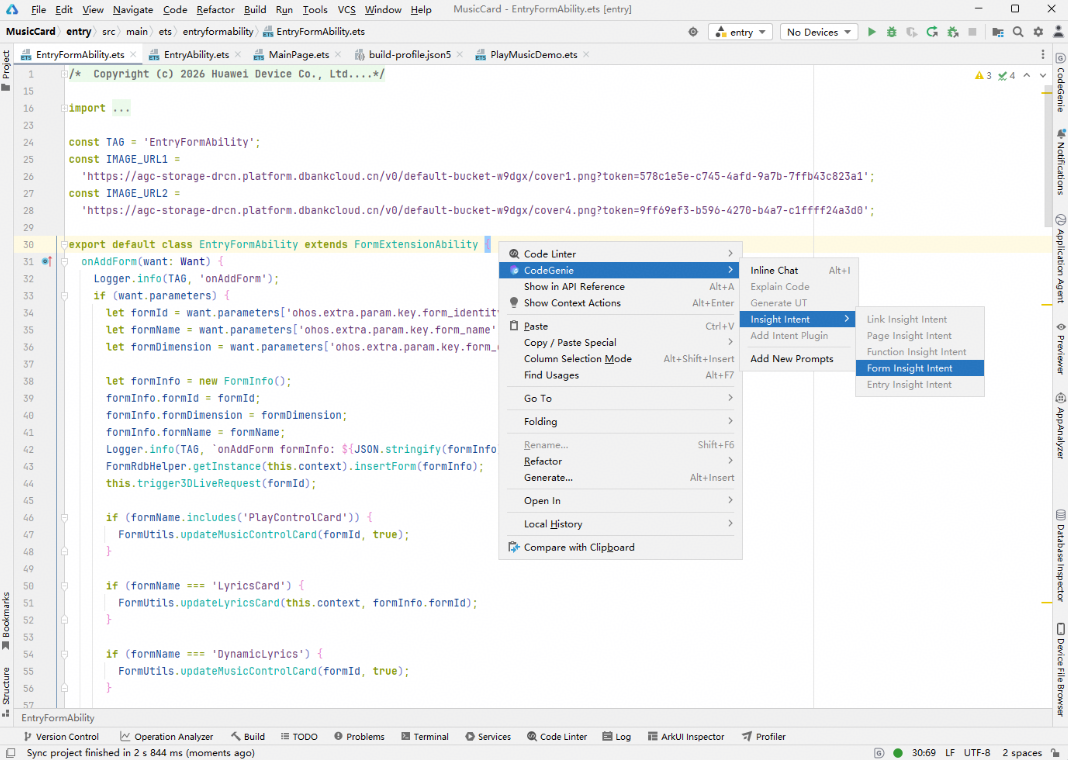Open the entry run configuration dropdown

(x=740, y=32)
